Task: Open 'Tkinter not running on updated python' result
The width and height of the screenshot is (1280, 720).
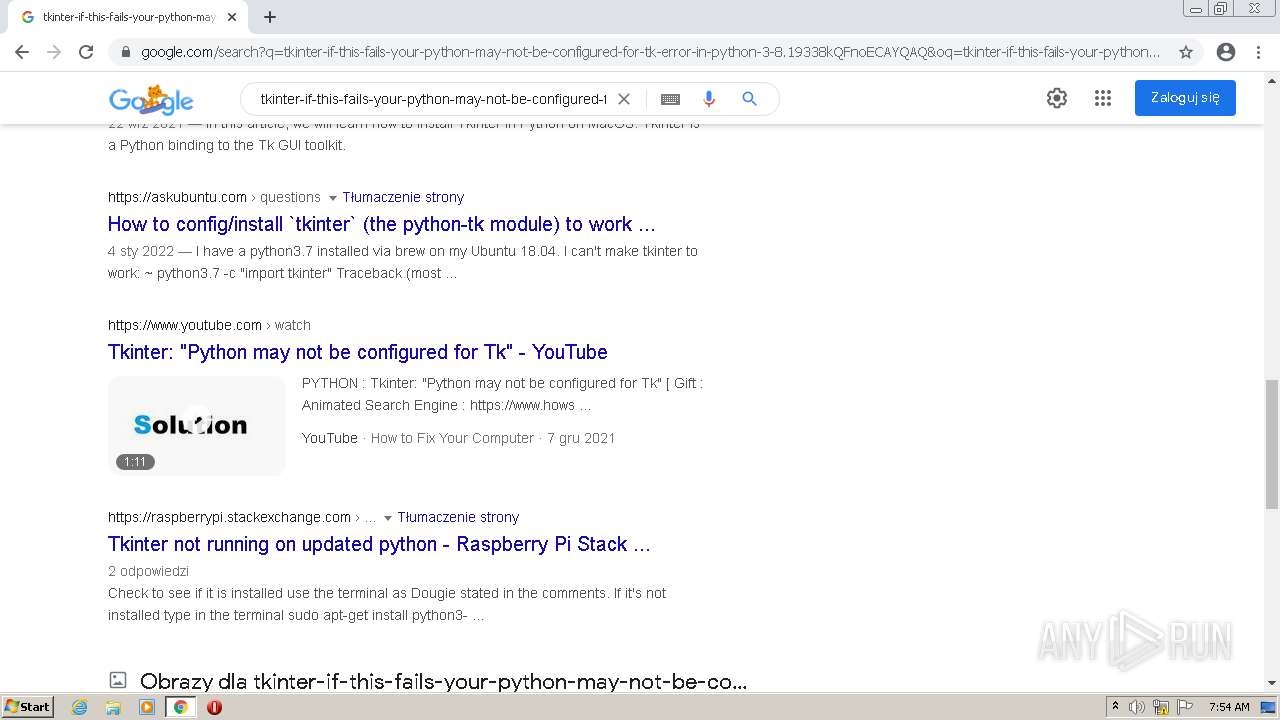Action: [379, 544]
